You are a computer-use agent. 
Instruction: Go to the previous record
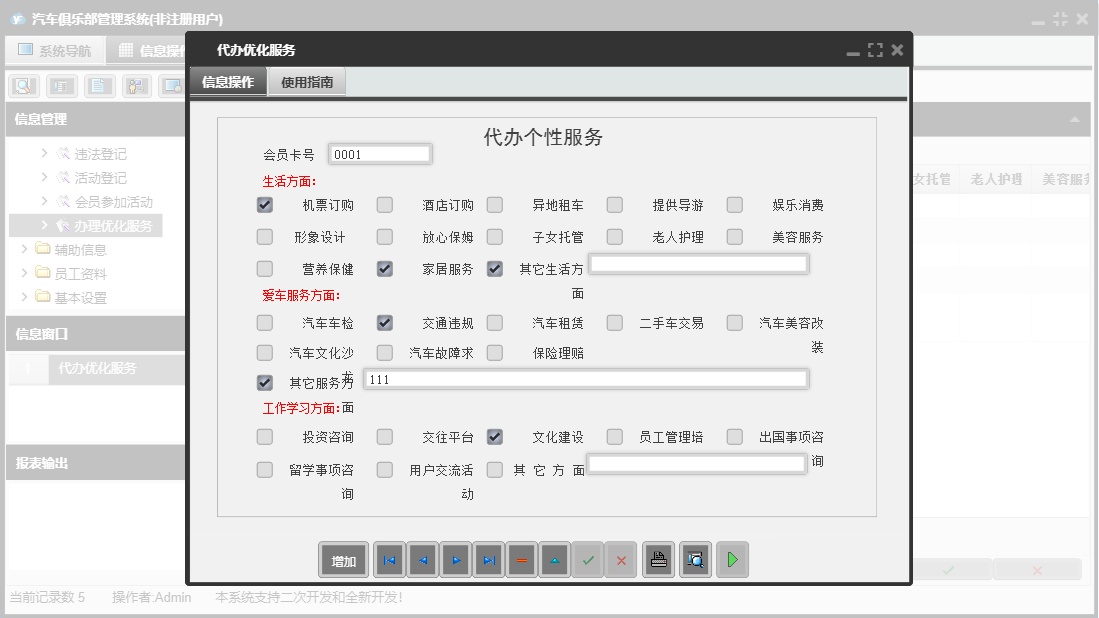(x=423, y=560)
